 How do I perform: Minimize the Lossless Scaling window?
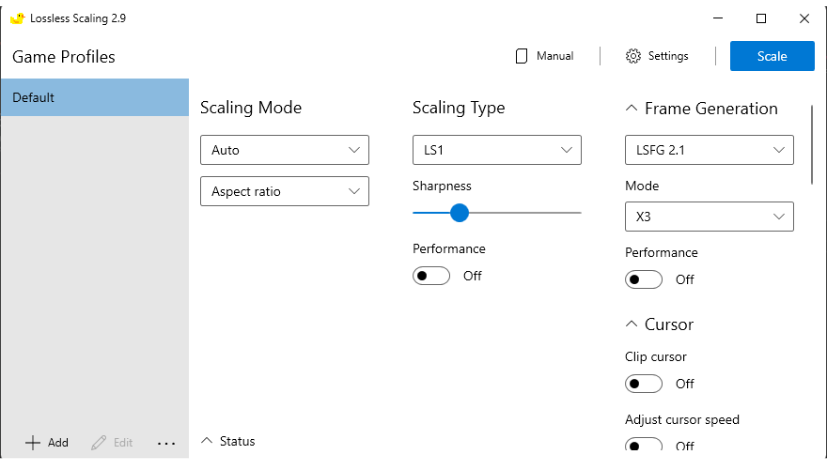[717, 18]
